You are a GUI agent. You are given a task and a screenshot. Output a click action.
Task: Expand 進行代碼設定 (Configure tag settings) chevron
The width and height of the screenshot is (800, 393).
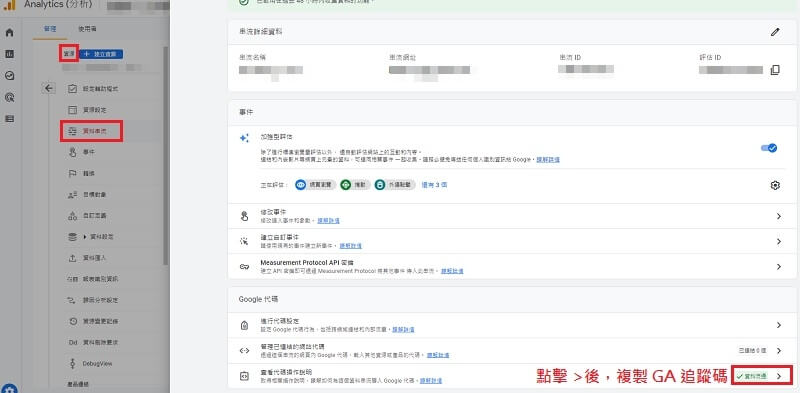[x=779, y=325]
